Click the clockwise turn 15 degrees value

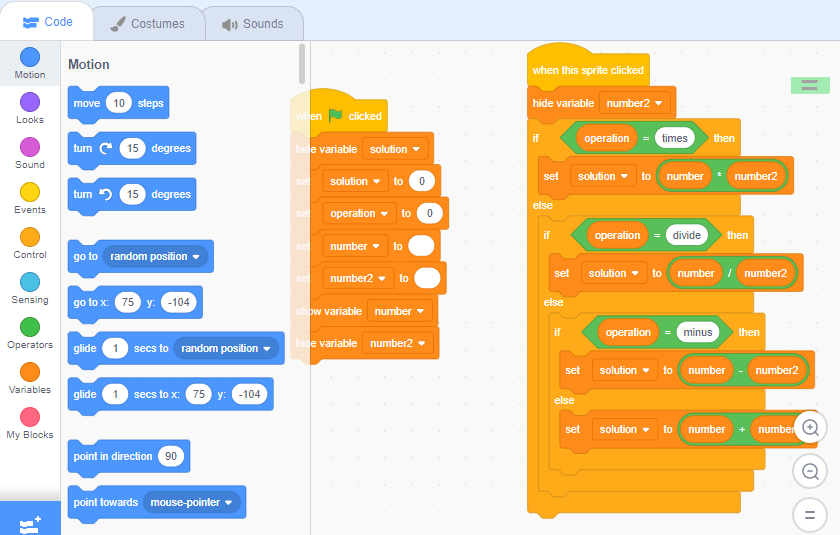pos(133,148)
